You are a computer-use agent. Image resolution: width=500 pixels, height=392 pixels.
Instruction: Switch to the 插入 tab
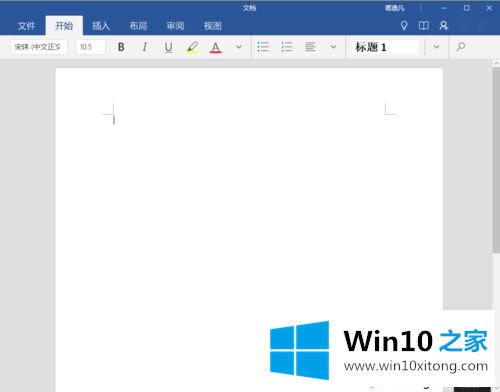pos(101,26)
